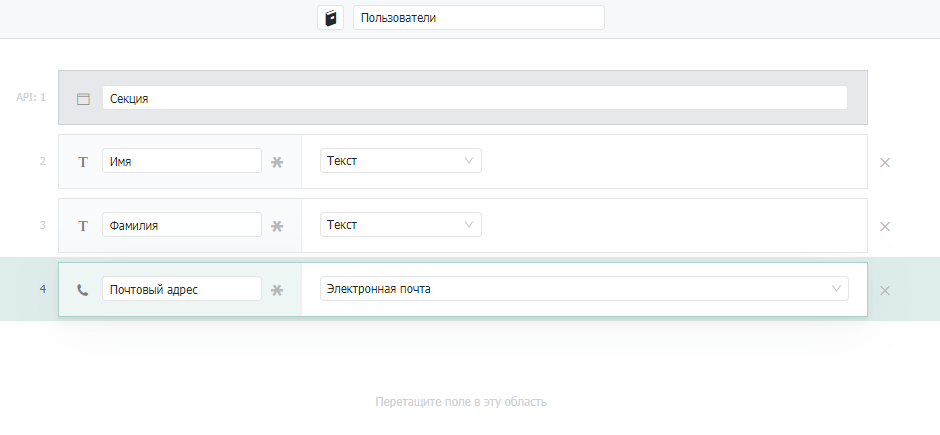Image resolution: width=940 pixels, height=435 pixels.
Task: Click the Перетащите поле drop area
Action: pyautogui.click(x=461, y=401)
